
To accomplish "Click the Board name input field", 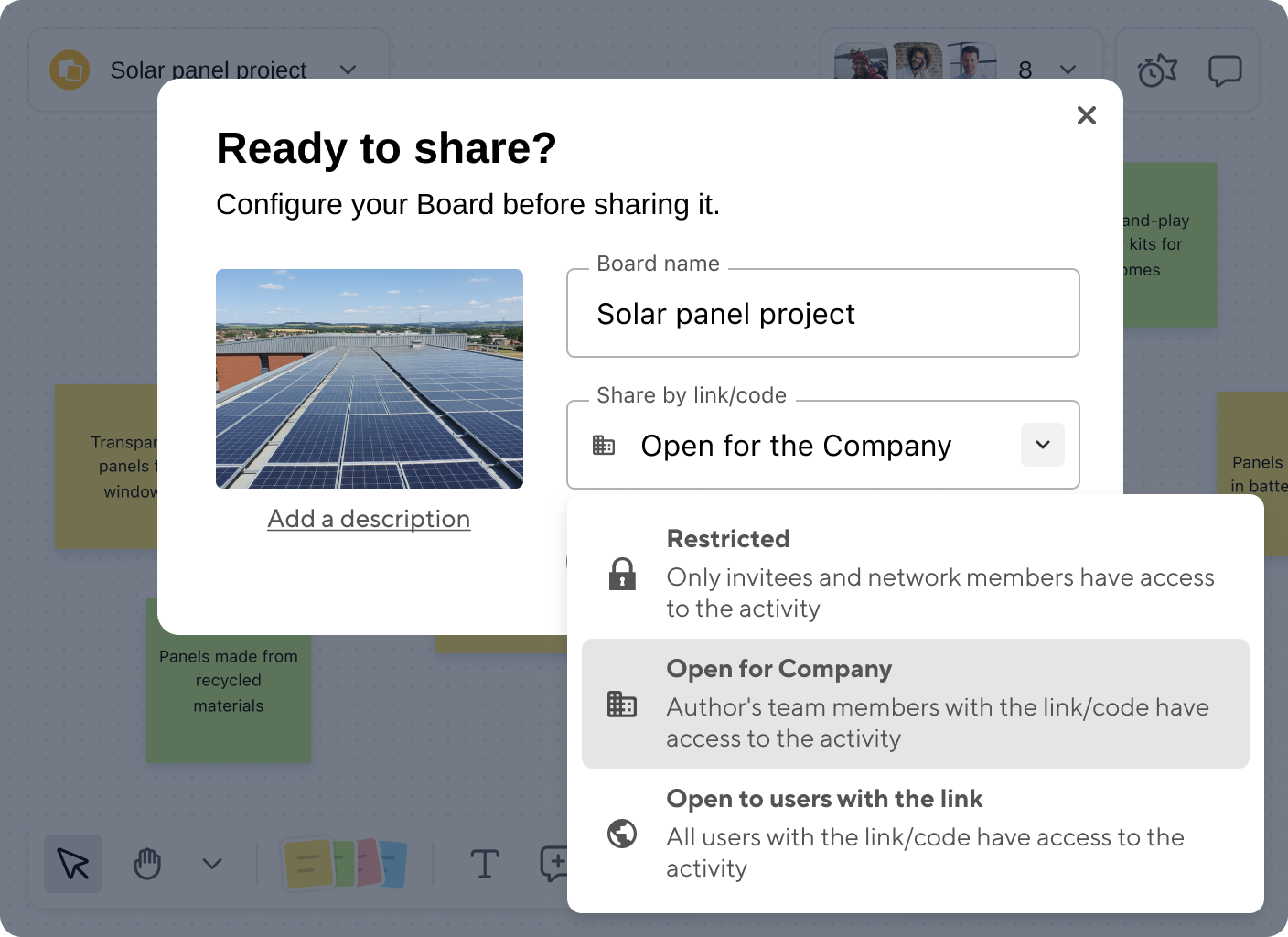I will (822, 314).
